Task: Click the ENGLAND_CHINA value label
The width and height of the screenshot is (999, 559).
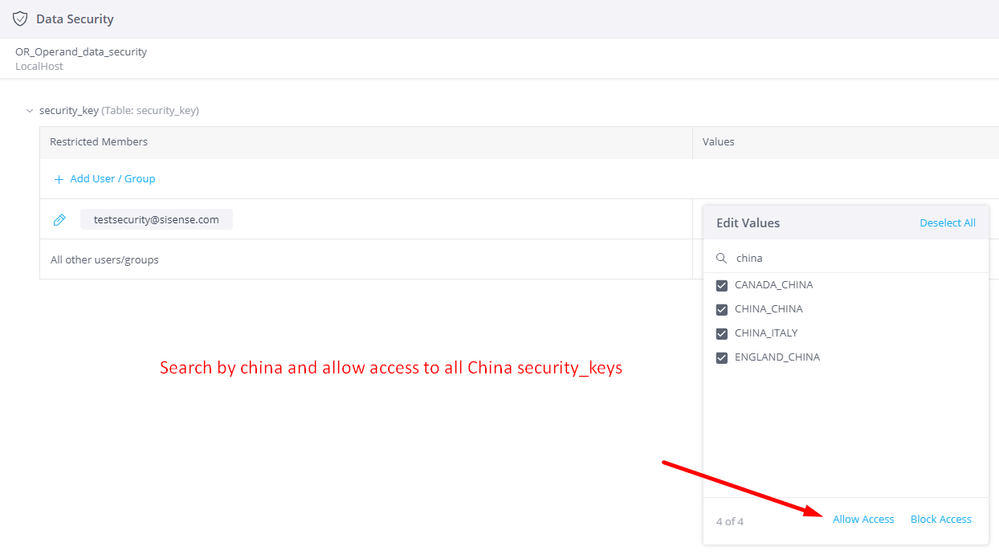Action: coord(777,357)
